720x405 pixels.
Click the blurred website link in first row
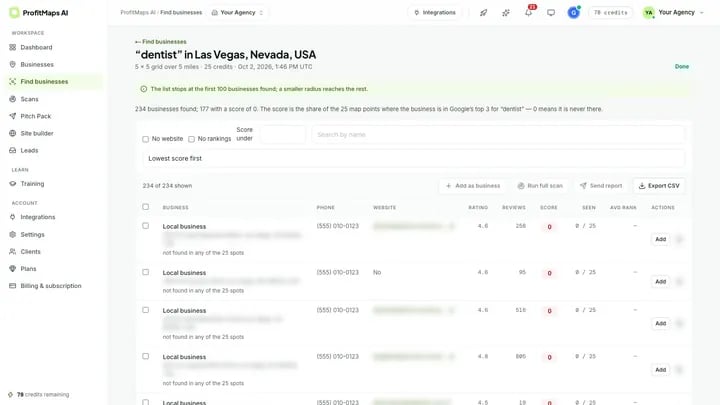pos(413,226)
